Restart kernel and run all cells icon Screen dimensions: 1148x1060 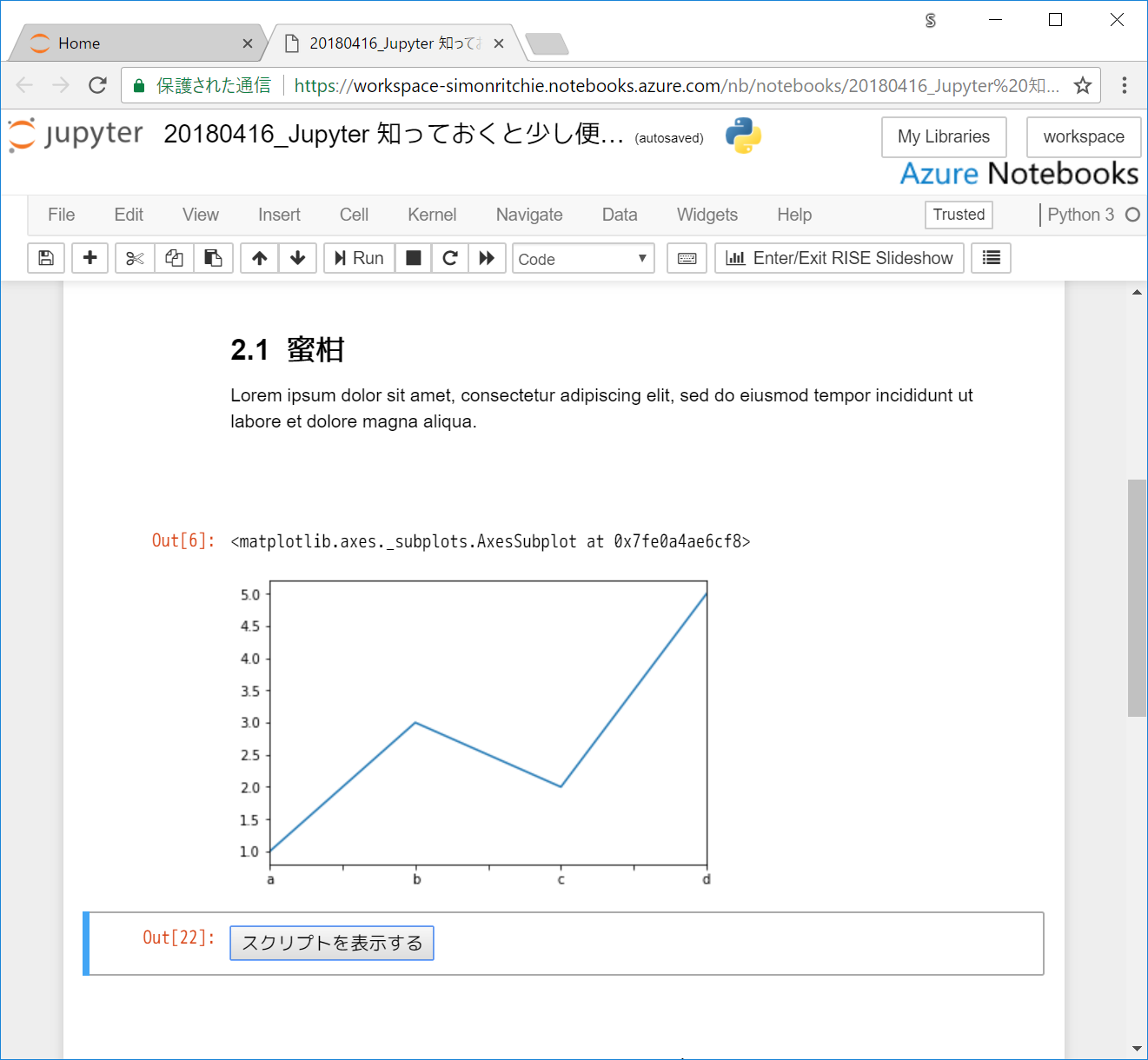(487, 258)
